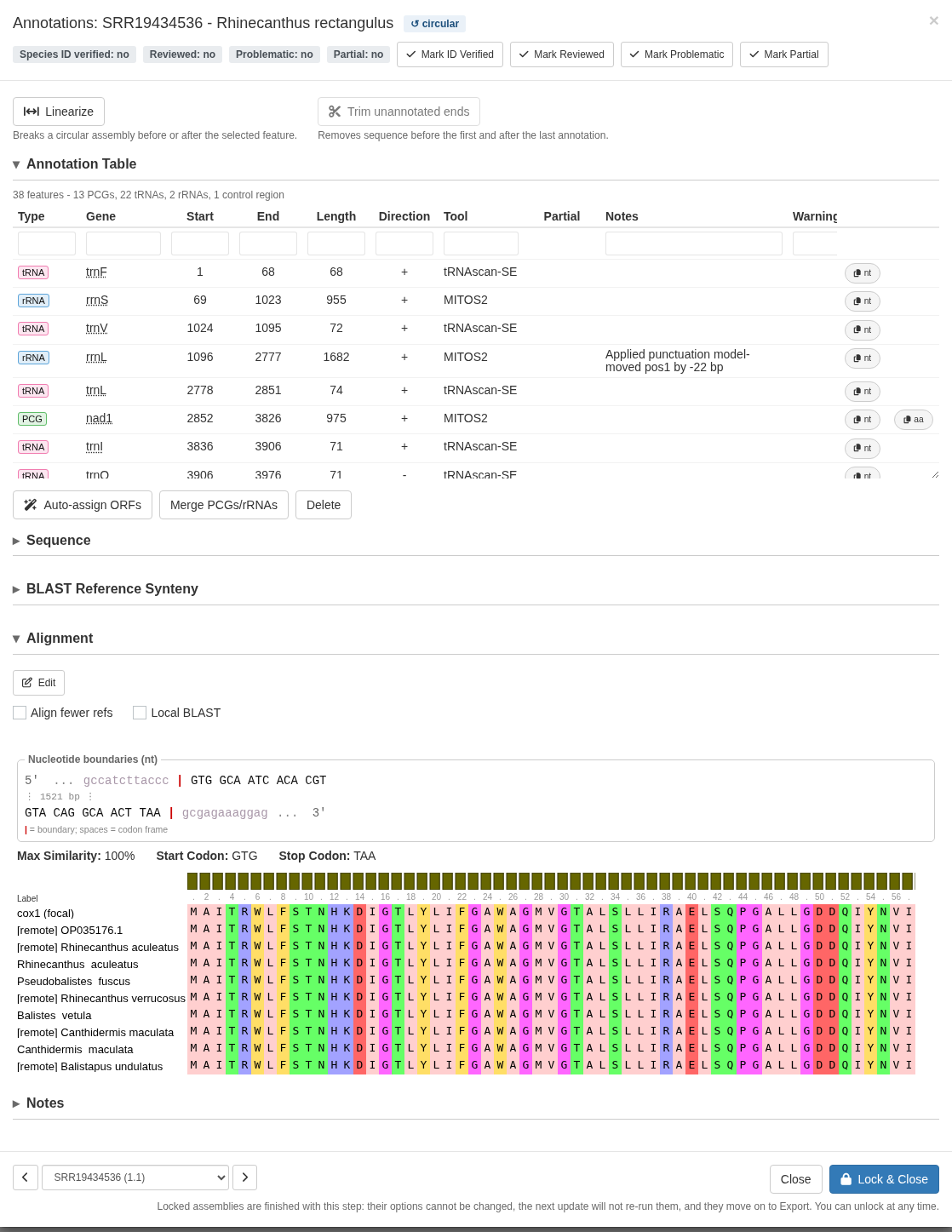Click the Notes filter input
Viewport: 952px width, 1232px height.
pos(694,244)
